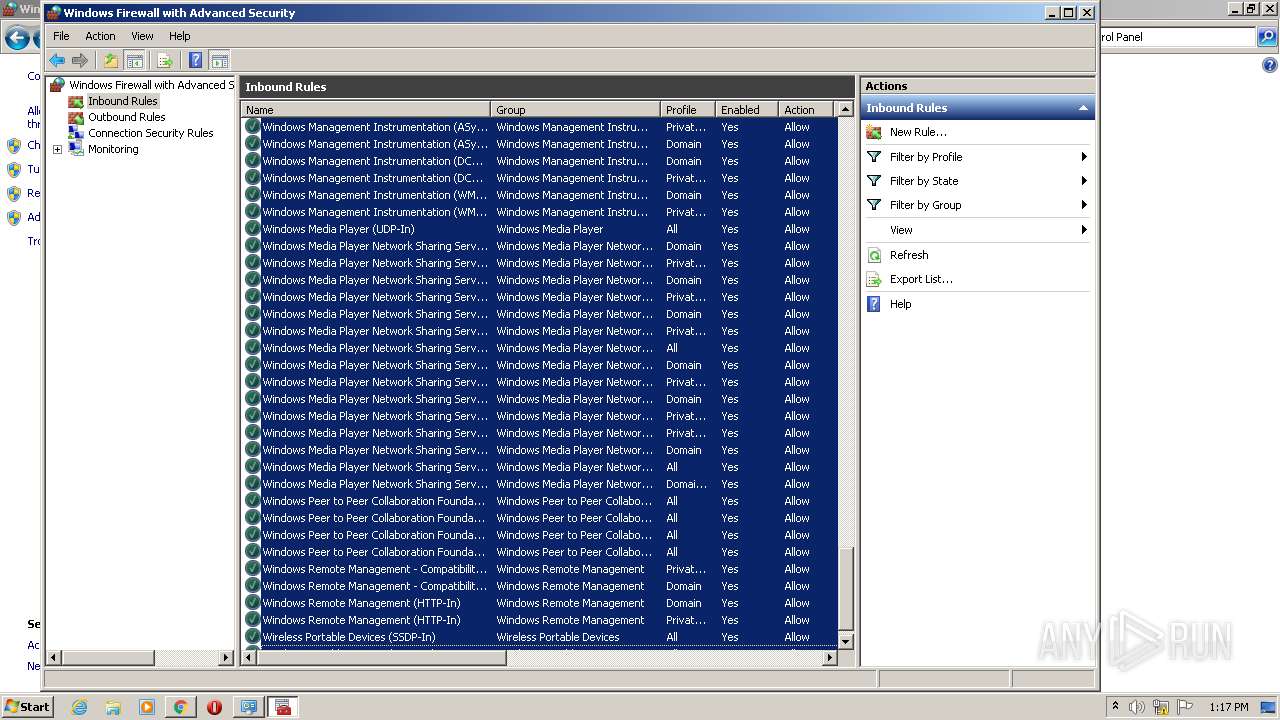Click rules list scroll down arrow
The width and height of the screenshot is (1280, 720).
click(x=845, y=641)
